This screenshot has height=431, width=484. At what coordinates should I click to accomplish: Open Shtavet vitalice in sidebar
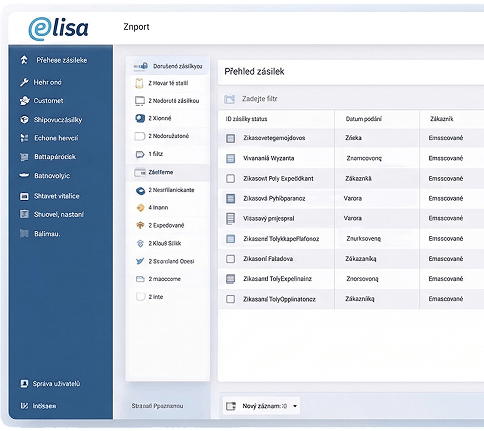tap(57, 196)
